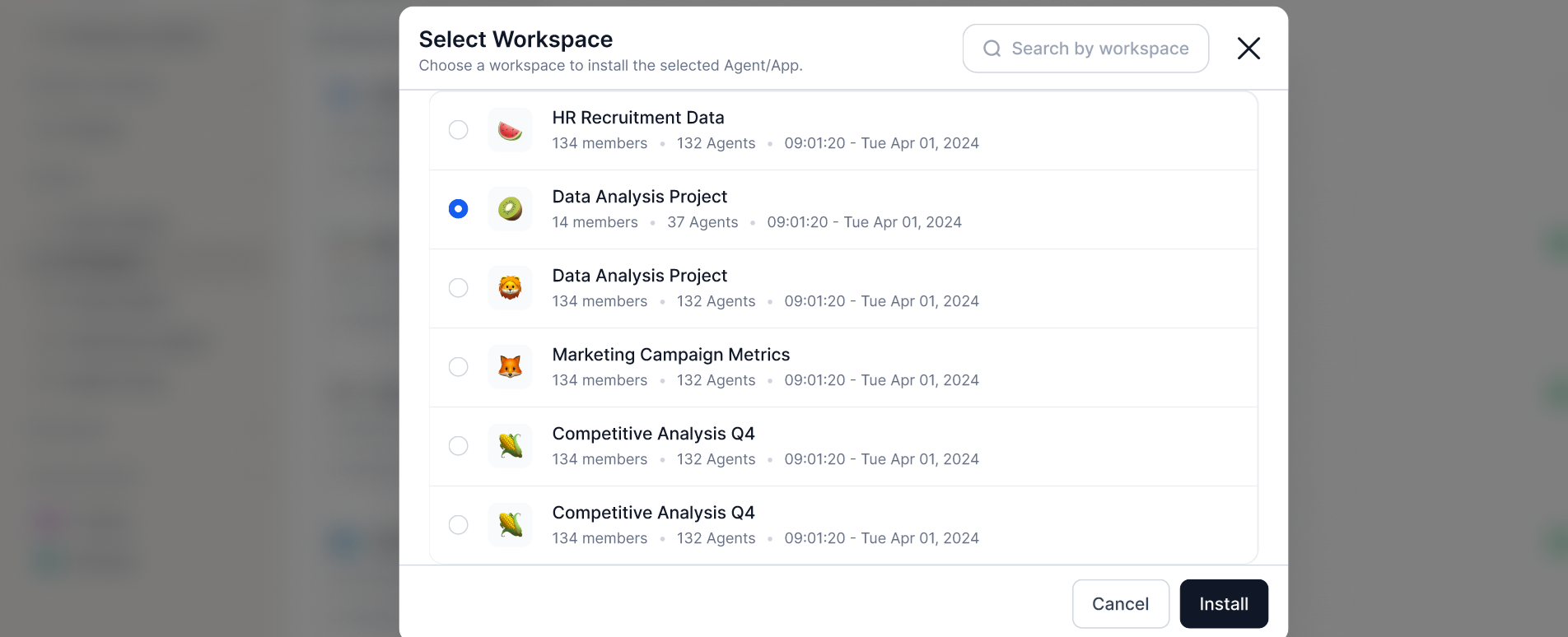Select the Marketing Campaign Metrics radio button

[458, 367]
